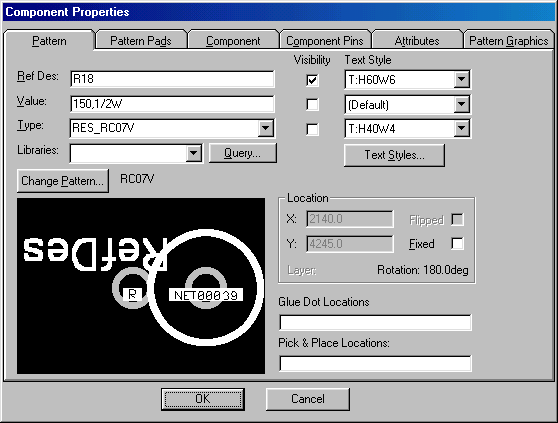Image resolution: width=558 pixels, height=423 pixels.
Task: Click the Location Y field 4245.0
Action: point(350,244)
